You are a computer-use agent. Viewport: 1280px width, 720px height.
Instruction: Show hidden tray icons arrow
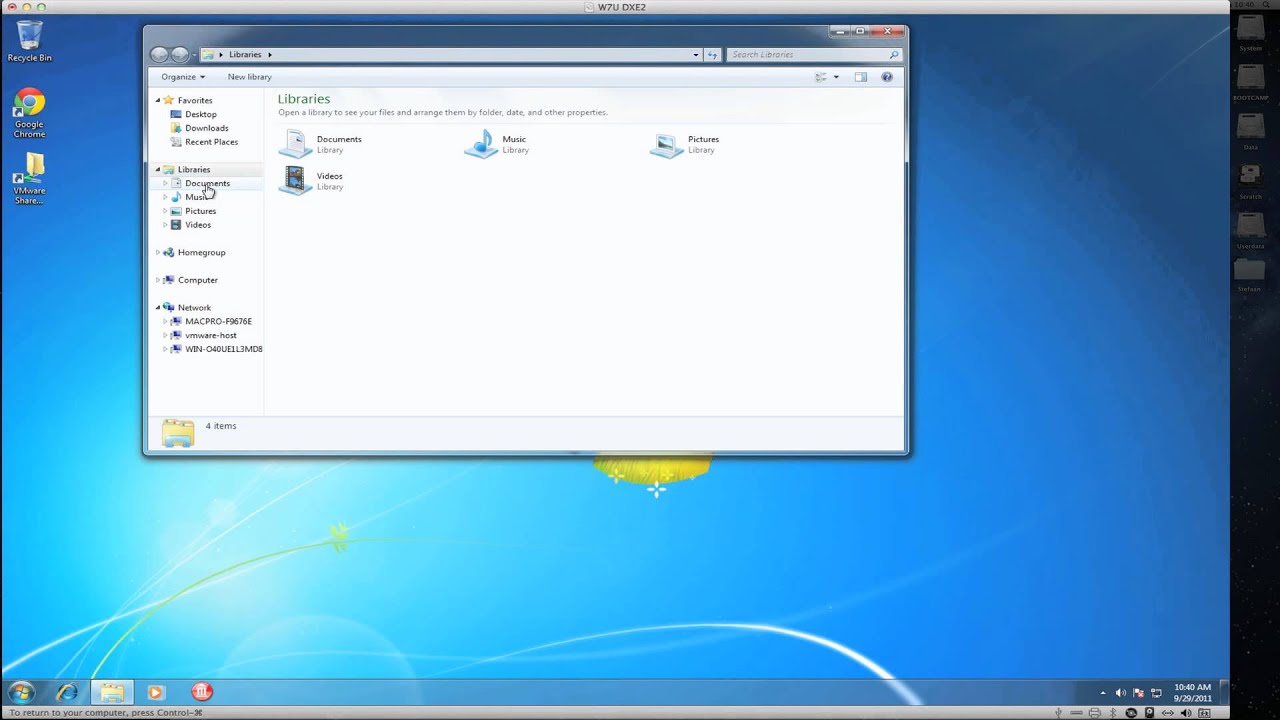(1103, 693)
